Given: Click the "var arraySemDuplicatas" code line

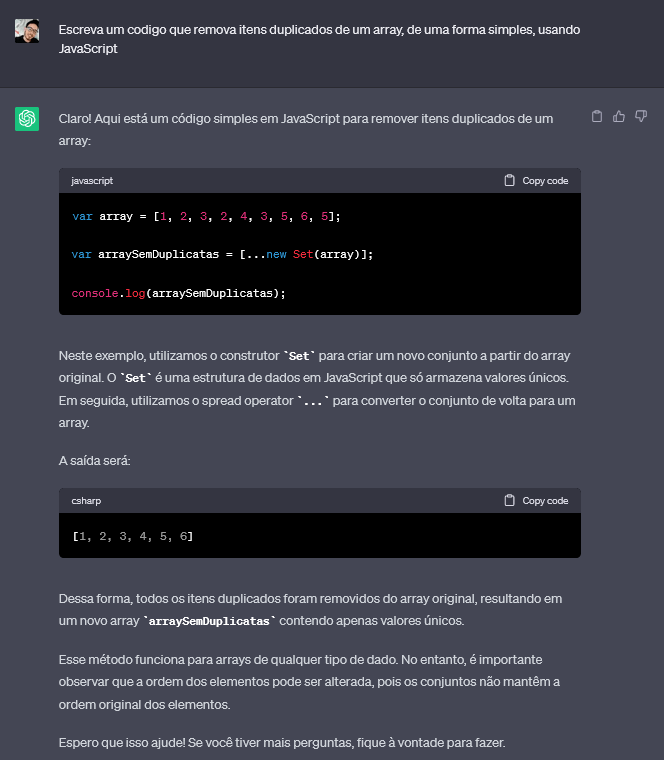Looking at the screenshot, I should 222,254.
